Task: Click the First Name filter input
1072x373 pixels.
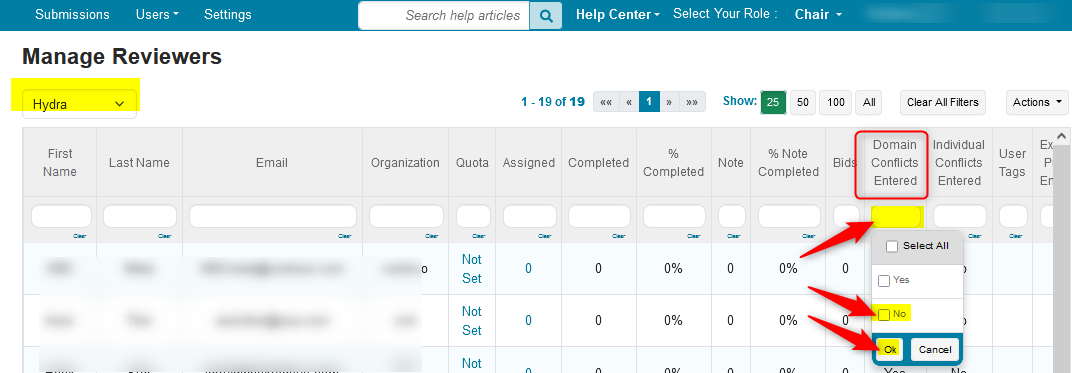Action: [x=61, y=217]
